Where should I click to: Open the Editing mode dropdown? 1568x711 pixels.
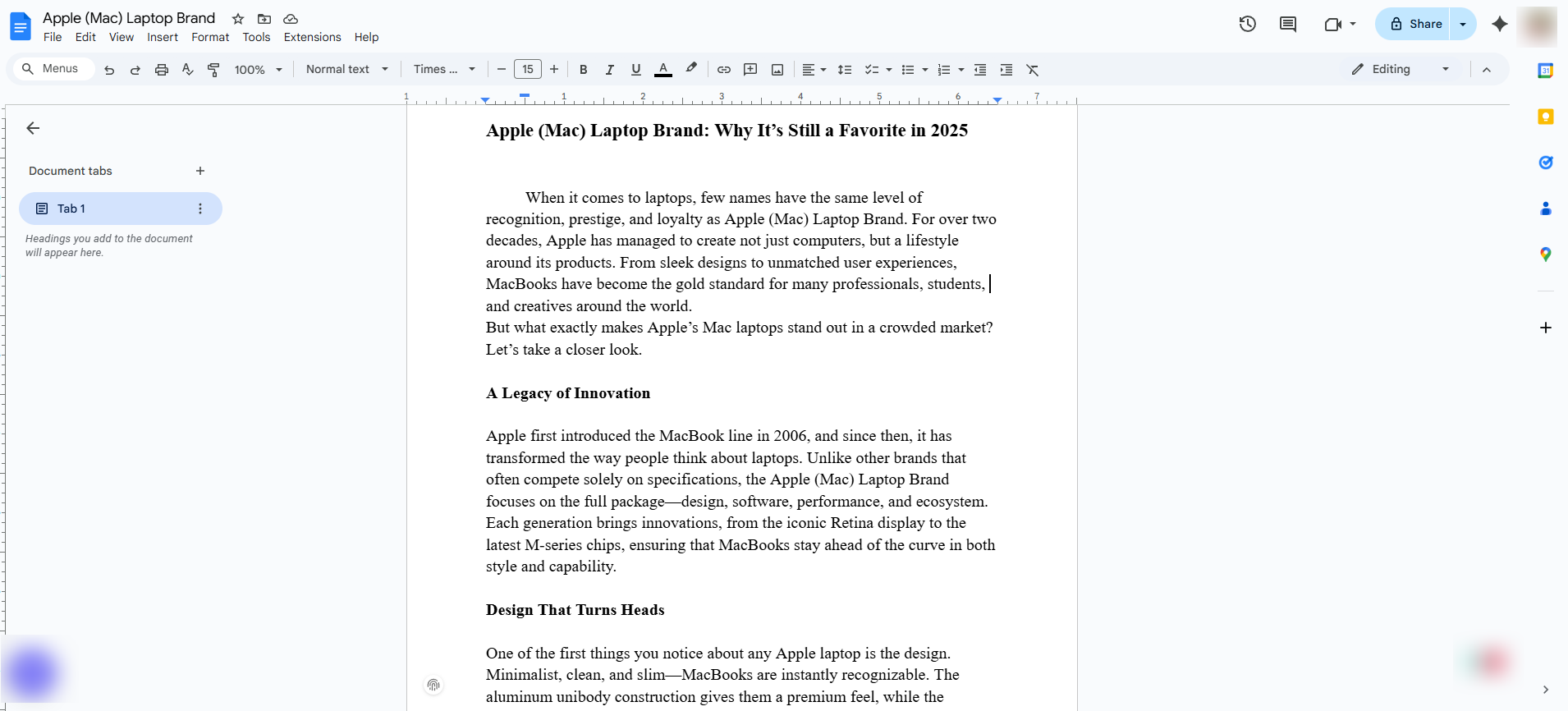pyautogui.click(x=1401, y=70)
